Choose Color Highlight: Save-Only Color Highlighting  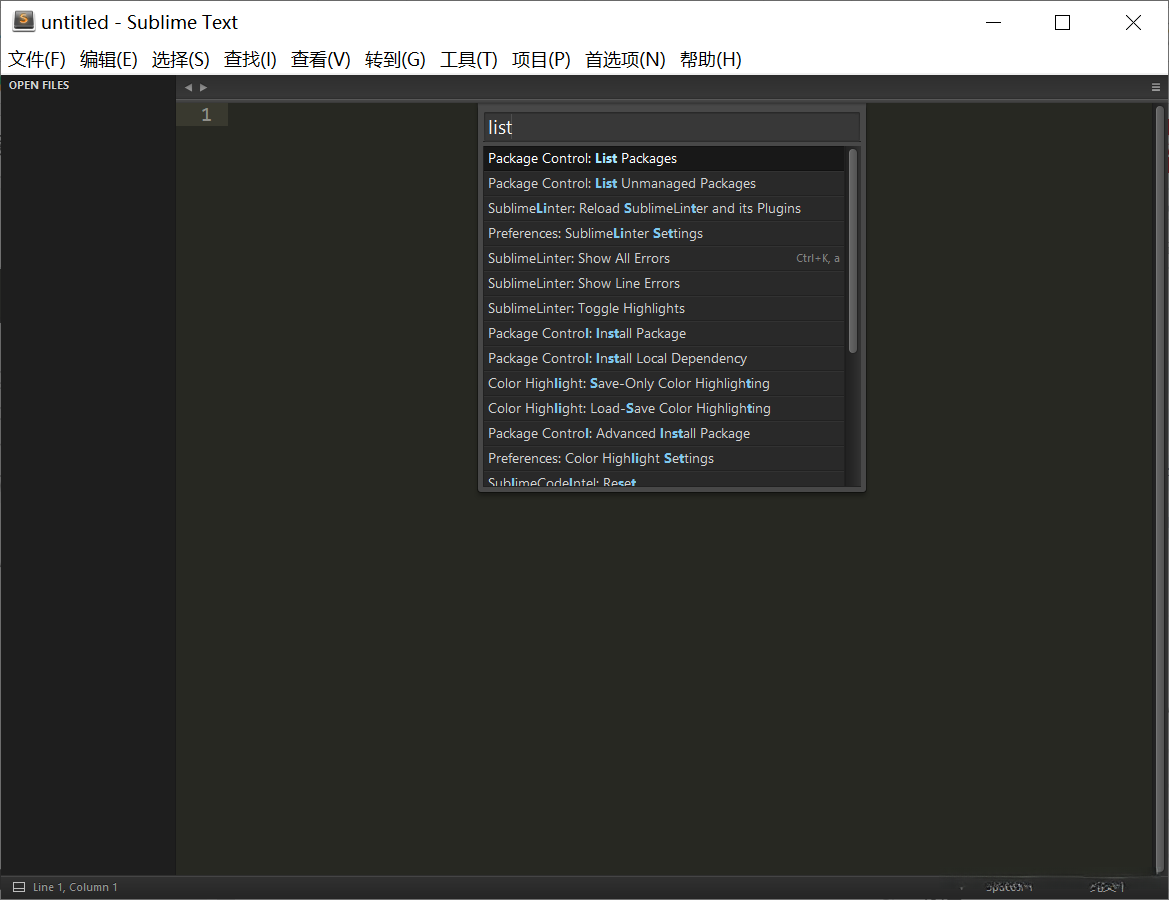(664, 383)
